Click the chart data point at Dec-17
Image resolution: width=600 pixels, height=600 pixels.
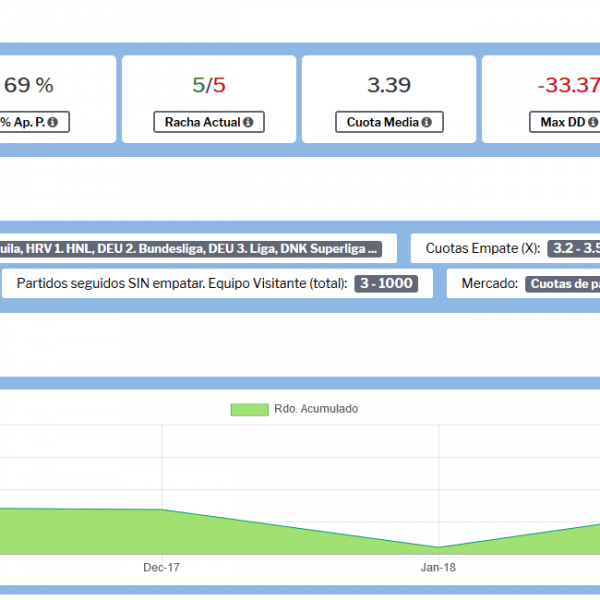162,509
